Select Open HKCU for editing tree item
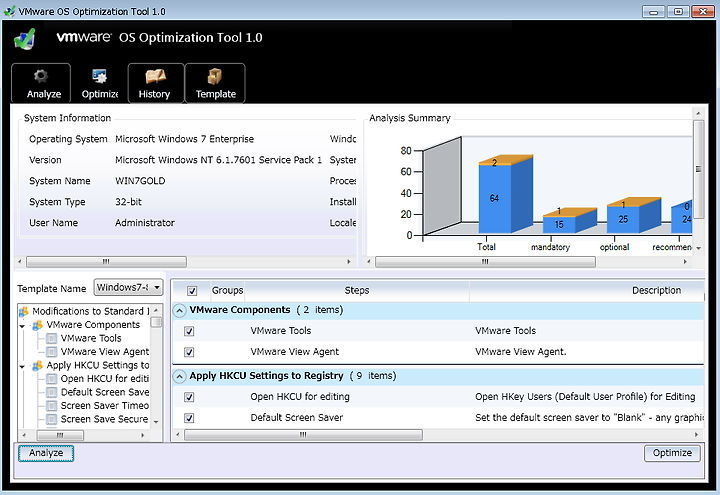Image resolution: width=720 pixels, height=495 pixels. [105, 379]
